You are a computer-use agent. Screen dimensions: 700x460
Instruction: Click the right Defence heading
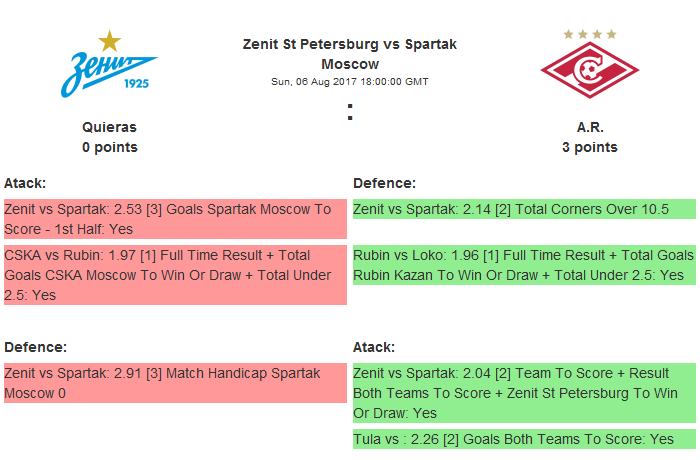click(384, 183)
